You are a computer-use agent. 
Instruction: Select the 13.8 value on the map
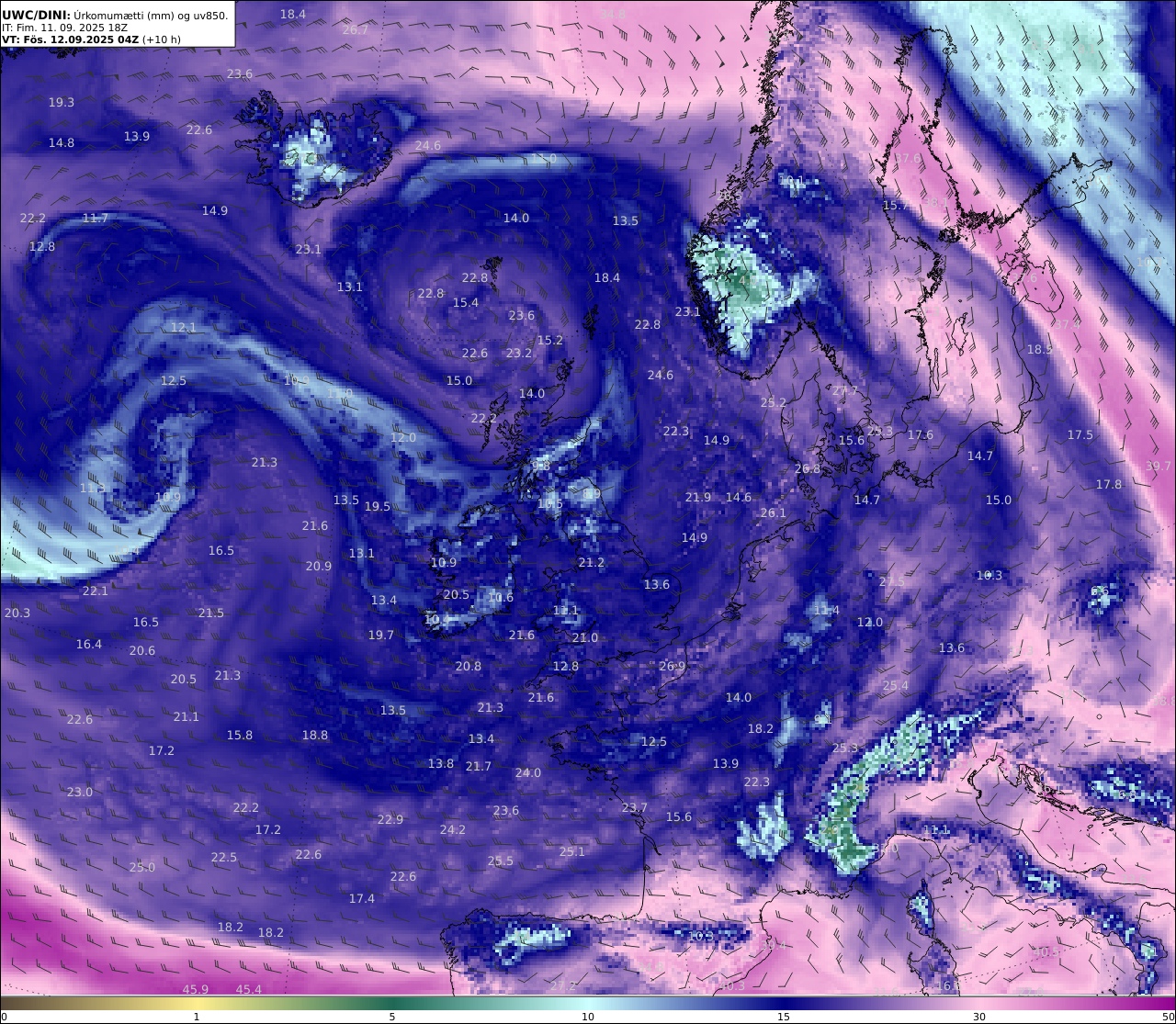[441, 764]
